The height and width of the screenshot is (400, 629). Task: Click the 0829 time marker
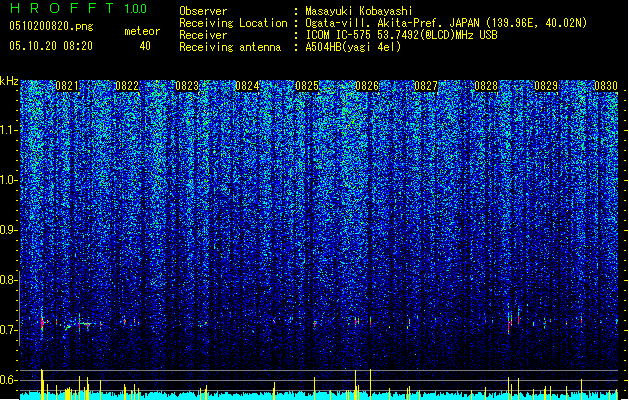tap(546, 86)
